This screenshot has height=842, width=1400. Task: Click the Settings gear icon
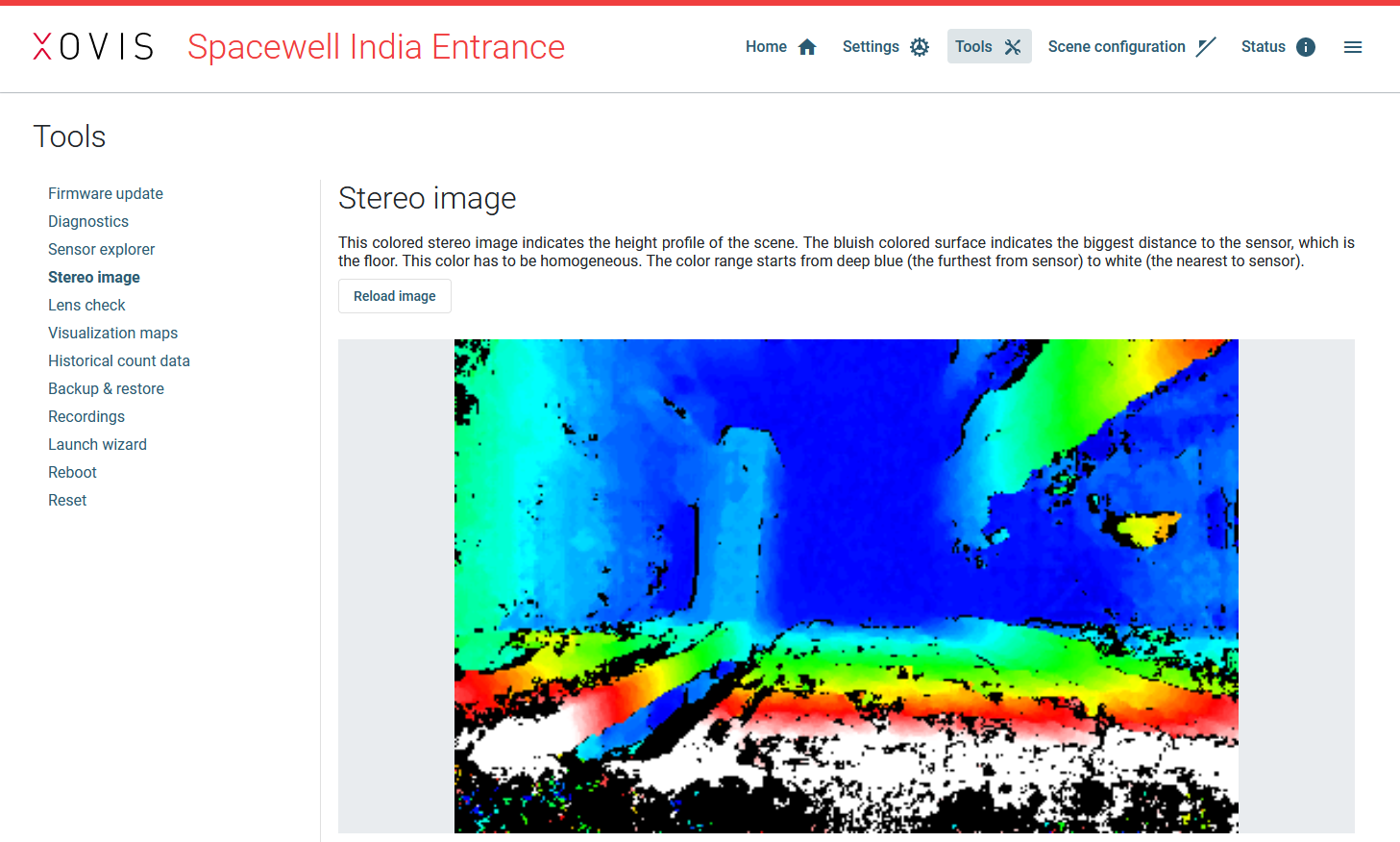[x=920, y=47]
